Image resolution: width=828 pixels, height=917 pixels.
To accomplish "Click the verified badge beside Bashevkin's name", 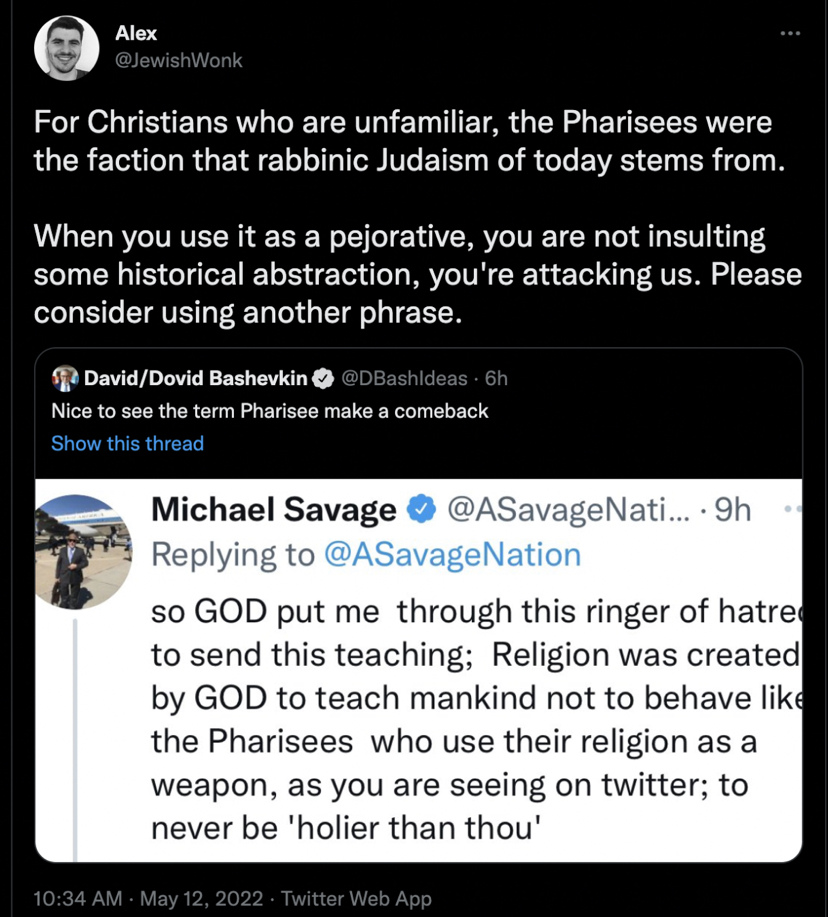I will click(x=323, y=379).
